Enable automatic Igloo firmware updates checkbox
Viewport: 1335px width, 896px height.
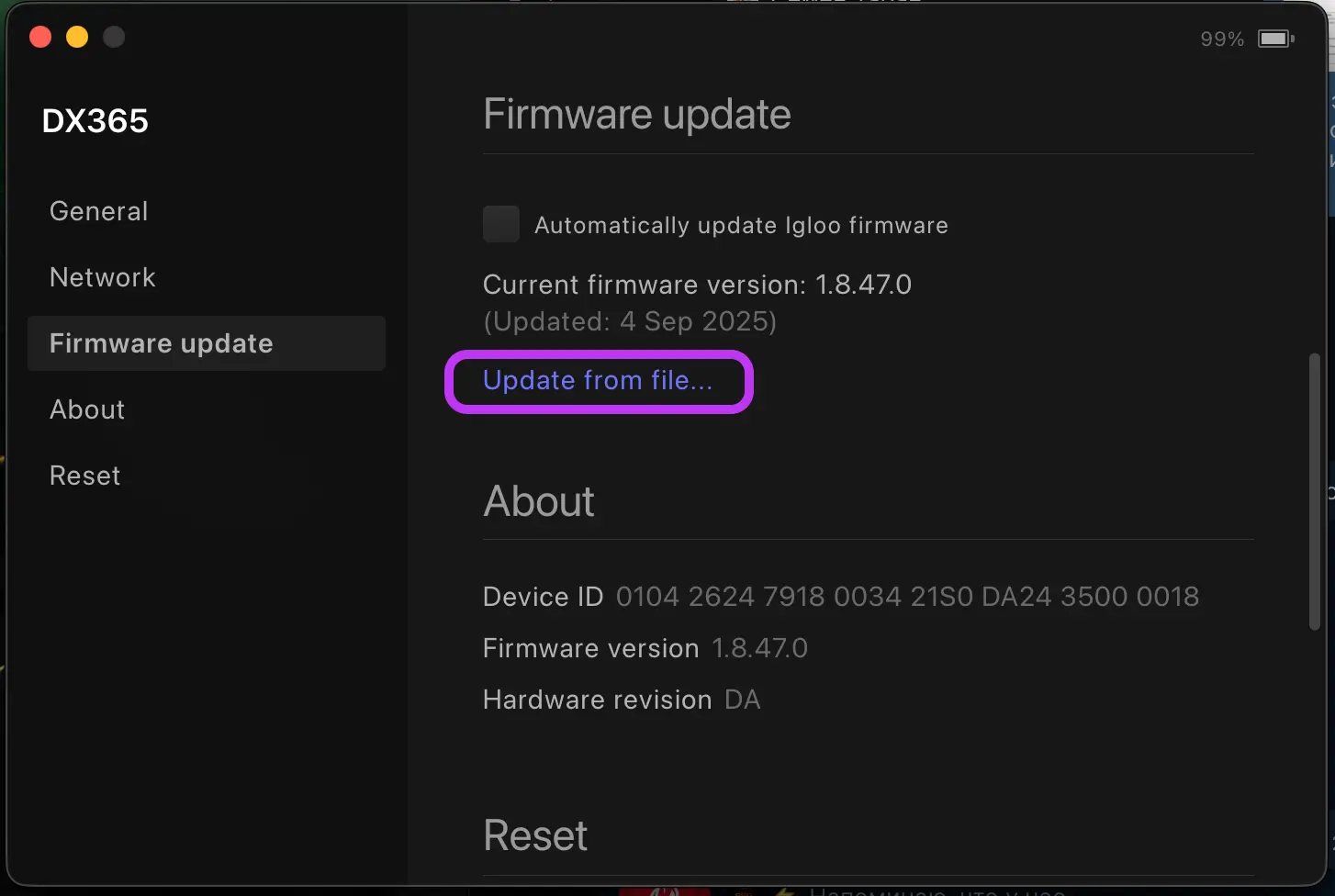(501, 225)
